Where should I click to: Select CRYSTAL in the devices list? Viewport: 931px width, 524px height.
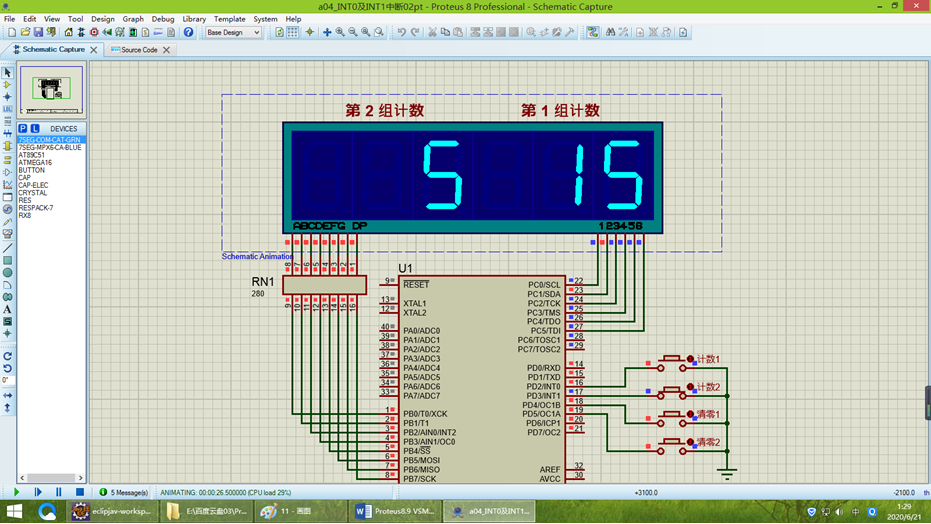(x=33, y=193)
